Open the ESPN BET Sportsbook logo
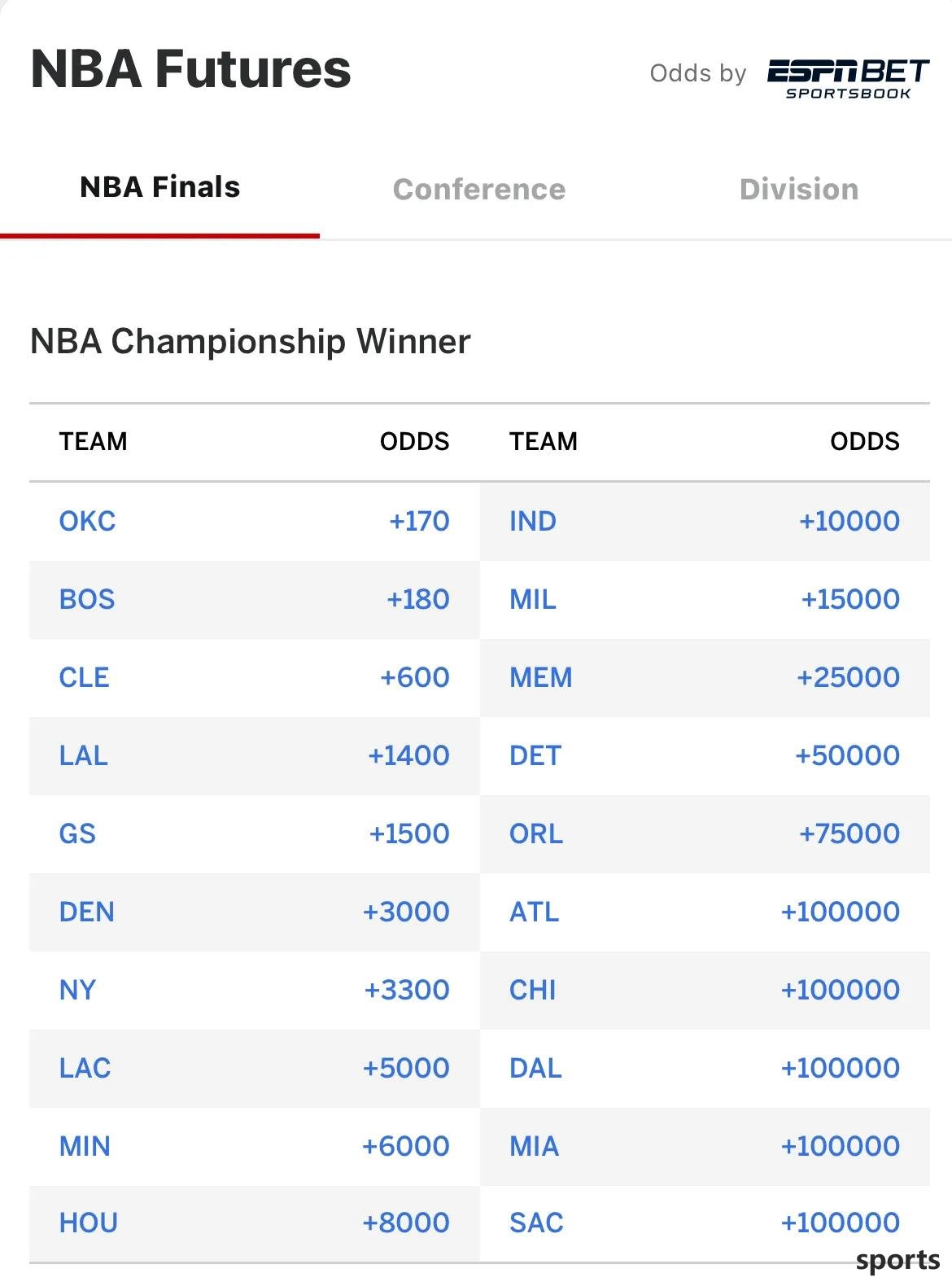Image resolution: width=952 pixels, height=1286 pixels. [847, 79]
